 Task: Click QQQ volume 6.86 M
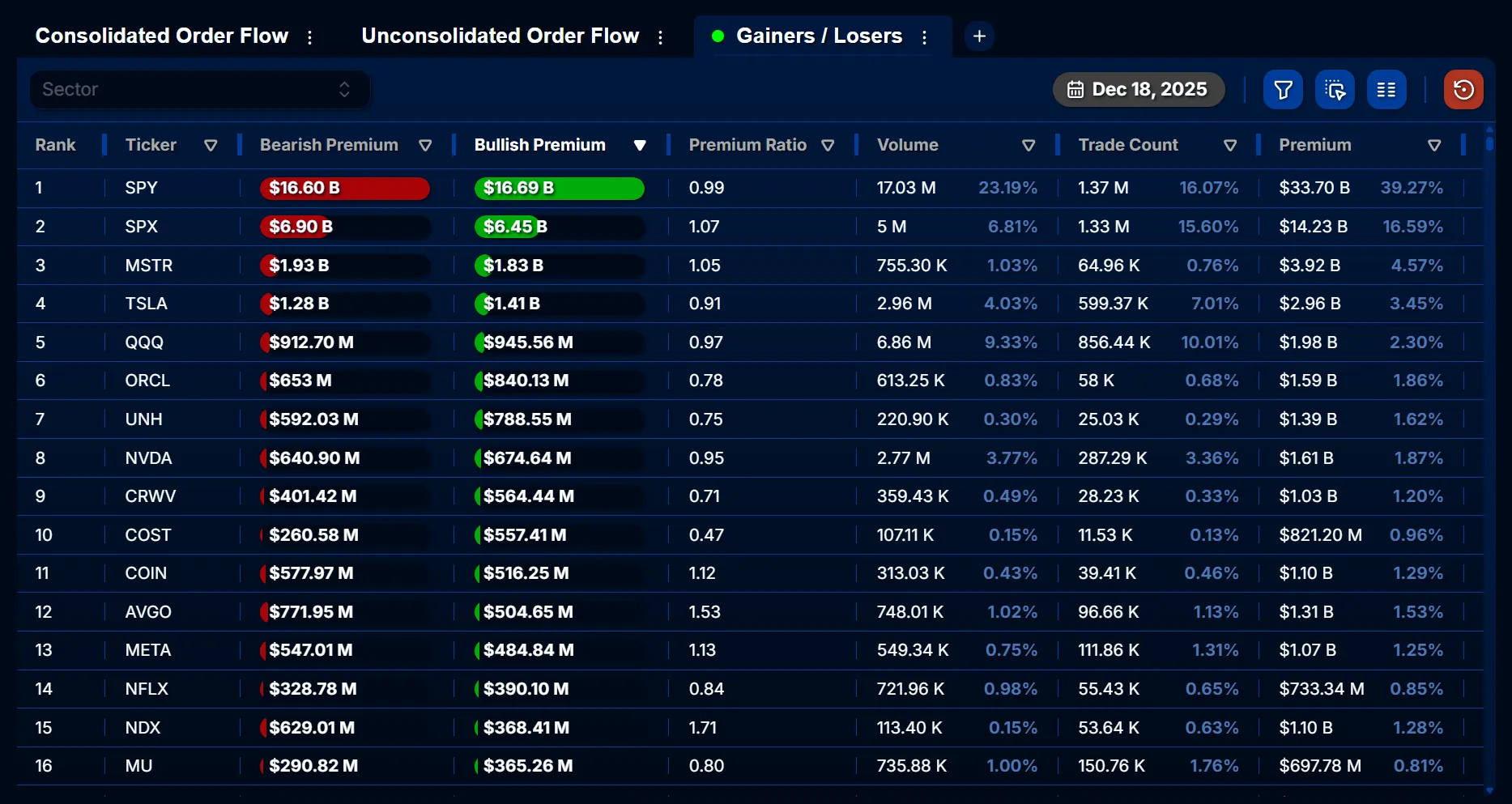pyautogui.click(x=904, y=342)
